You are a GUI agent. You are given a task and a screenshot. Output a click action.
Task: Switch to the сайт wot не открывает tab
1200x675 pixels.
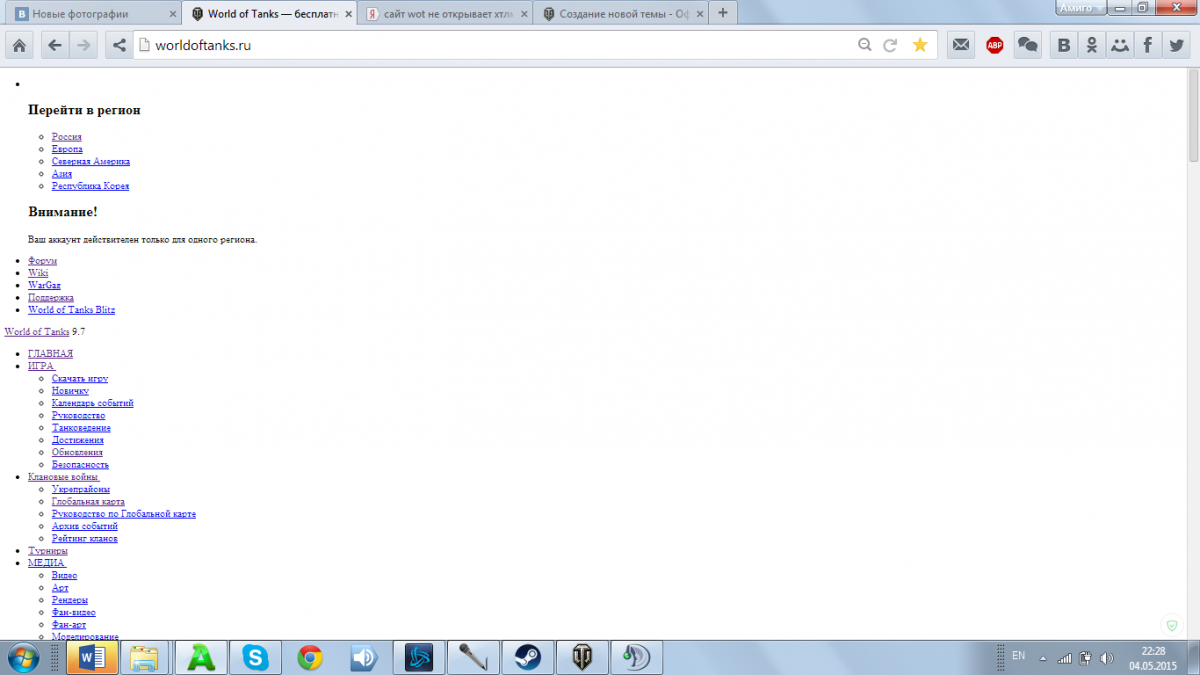coord(445,14)
